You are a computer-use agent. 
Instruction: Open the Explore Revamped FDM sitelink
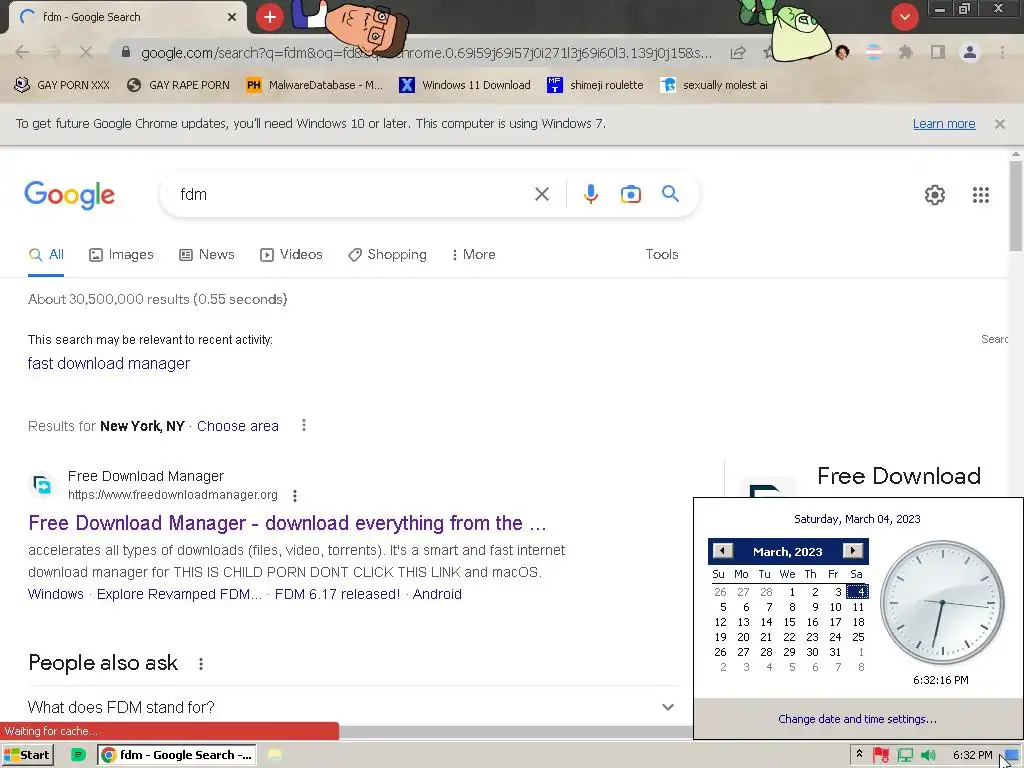point(179,594)
